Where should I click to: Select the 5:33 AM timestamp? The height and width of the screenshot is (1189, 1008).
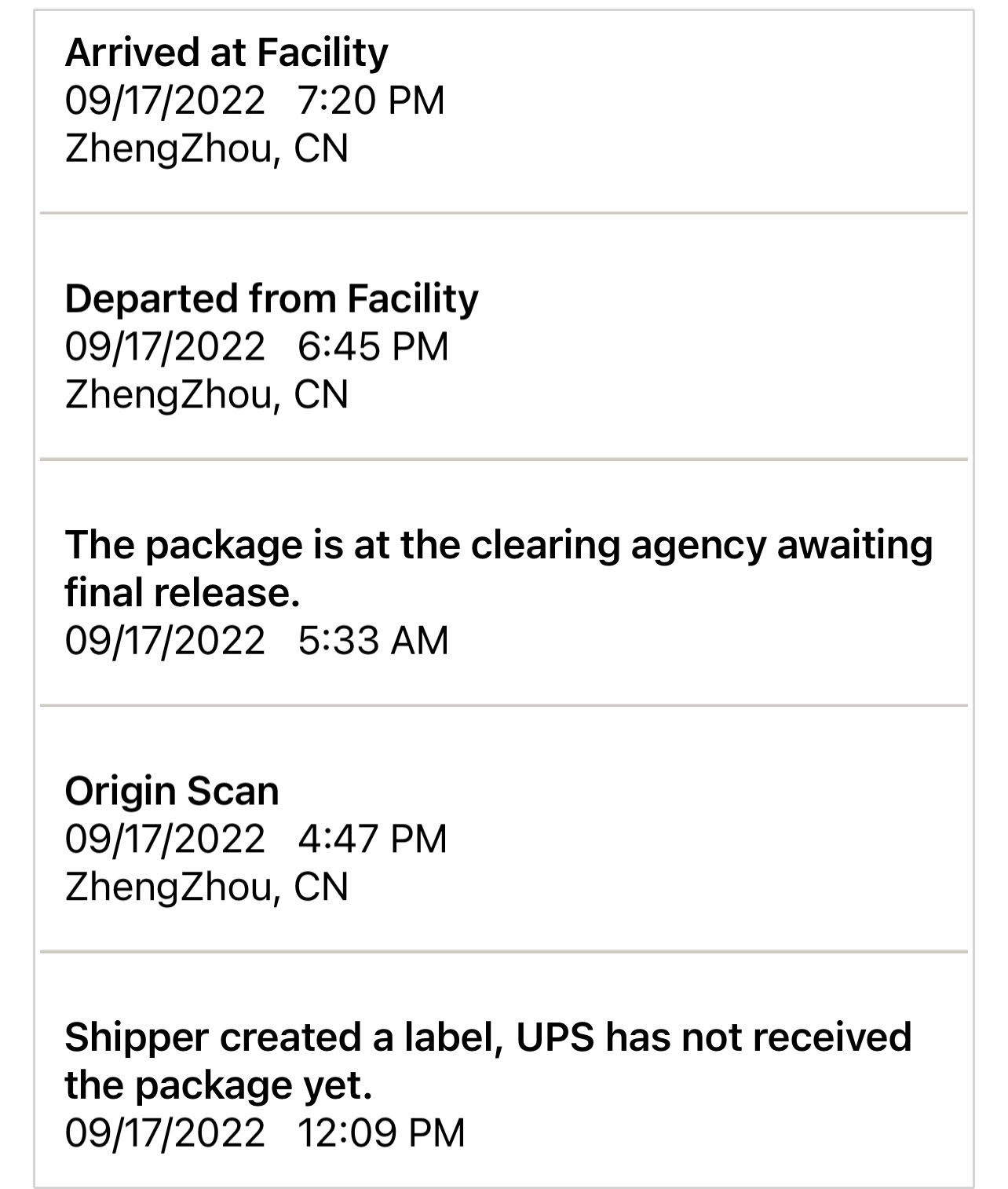coord(373,640)
